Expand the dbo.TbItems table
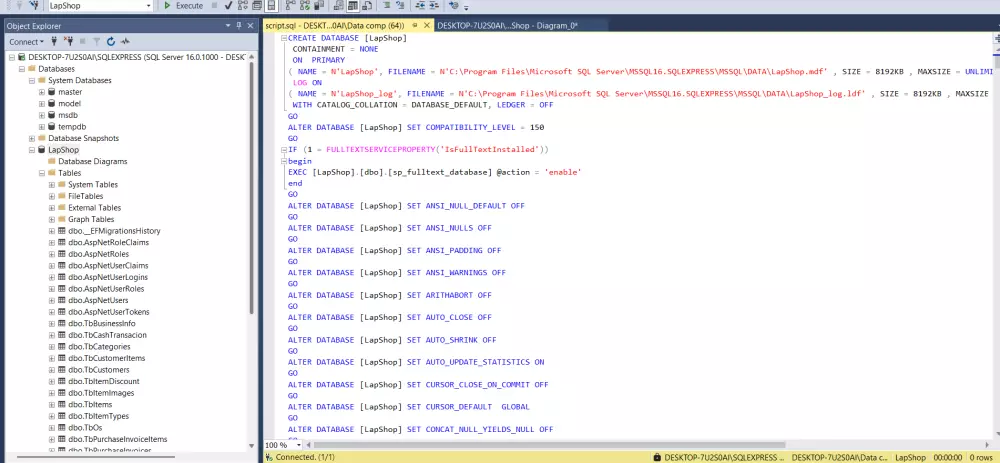Image resolution: width=1000 pixels, height=463 pixels. coord(52,404)
